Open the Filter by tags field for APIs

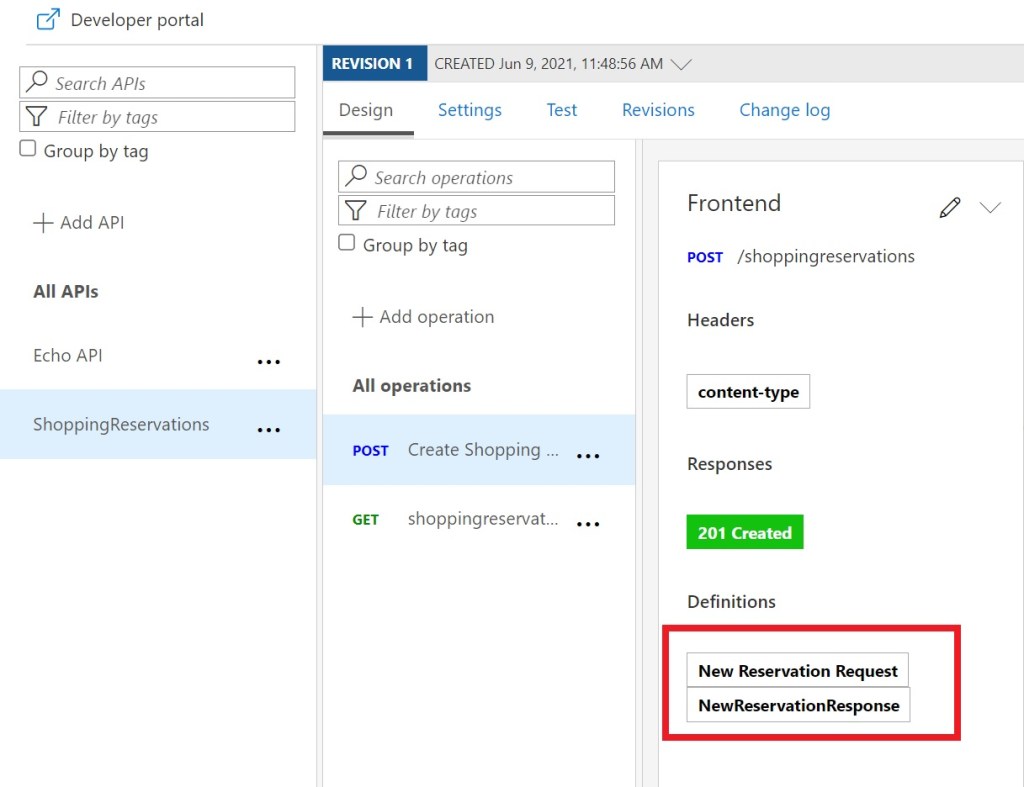click(x=157, y=117)
